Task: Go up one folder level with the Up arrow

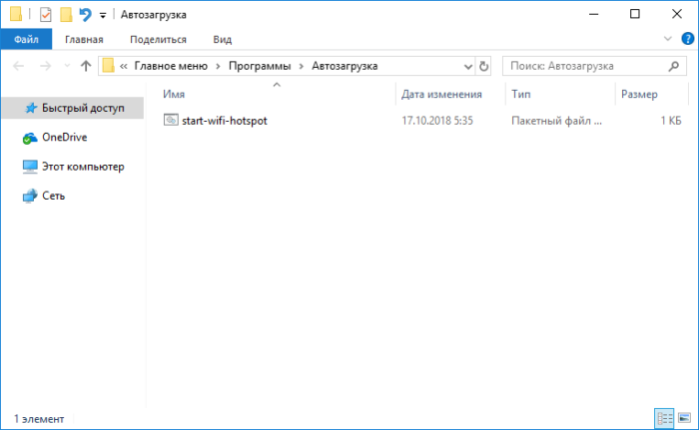Action: coord(86,66)
